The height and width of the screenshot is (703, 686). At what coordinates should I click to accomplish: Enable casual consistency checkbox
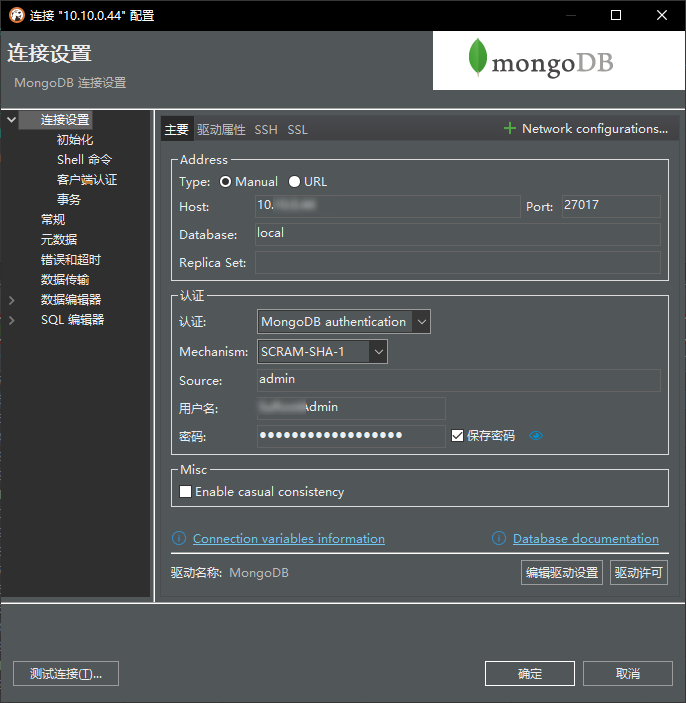coord(186,491)
